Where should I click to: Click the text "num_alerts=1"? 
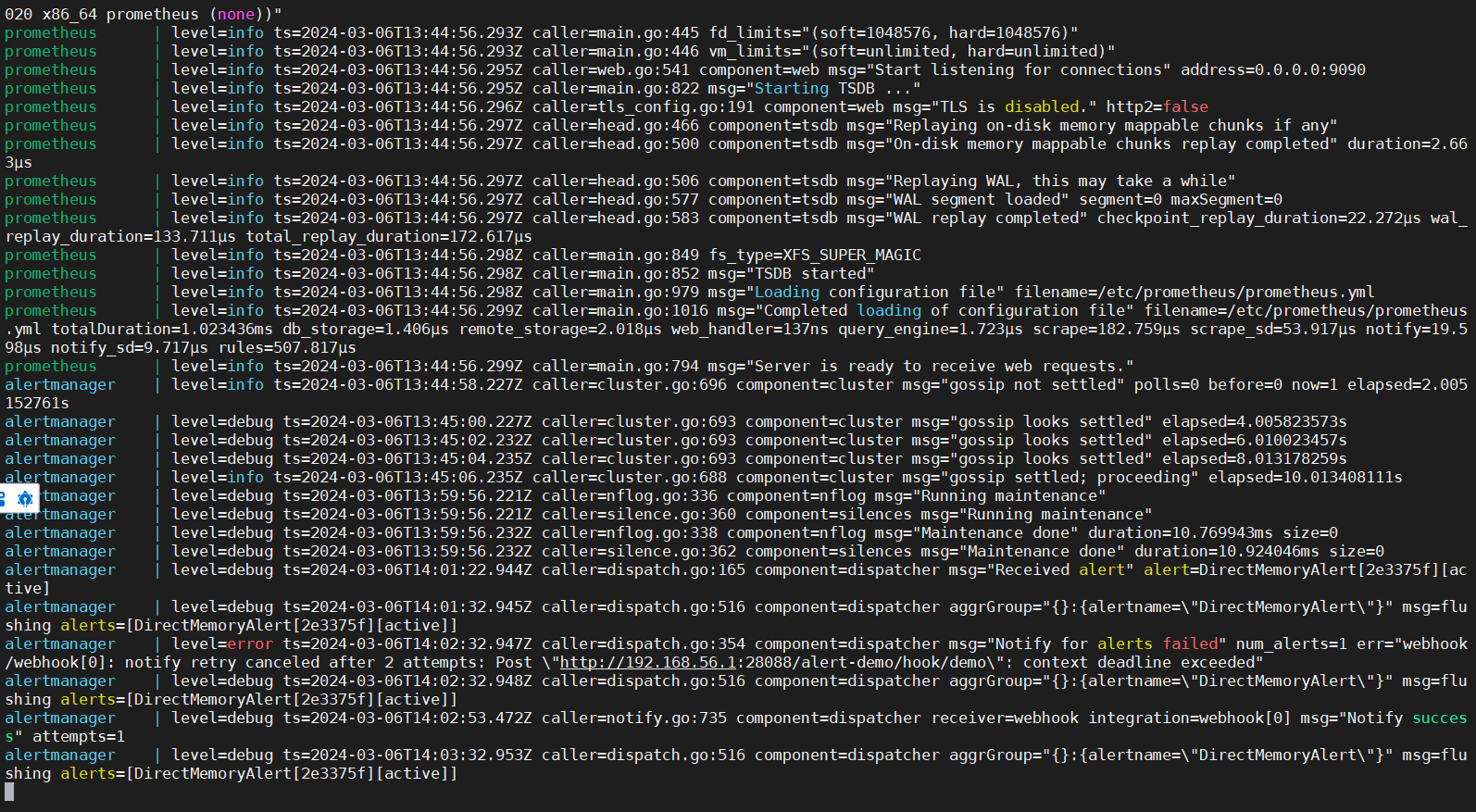pyautogui.click(x=1292, y=643)
